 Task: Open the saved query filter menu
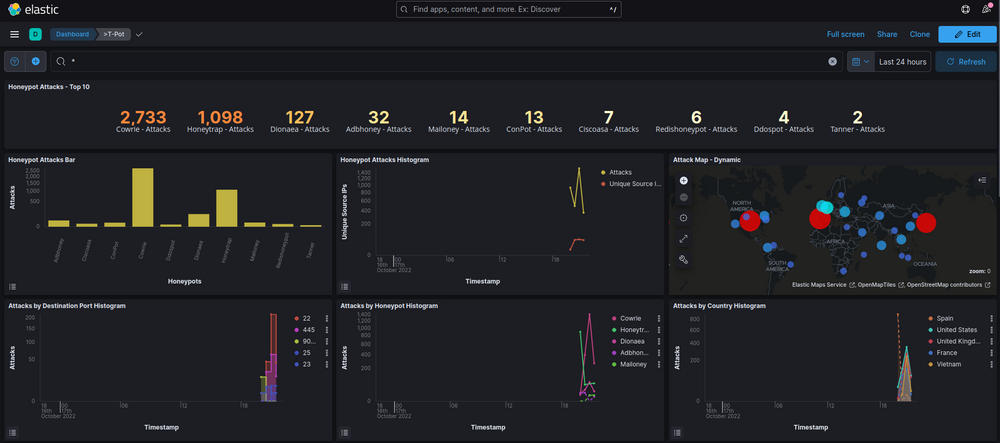coord(15,62)
